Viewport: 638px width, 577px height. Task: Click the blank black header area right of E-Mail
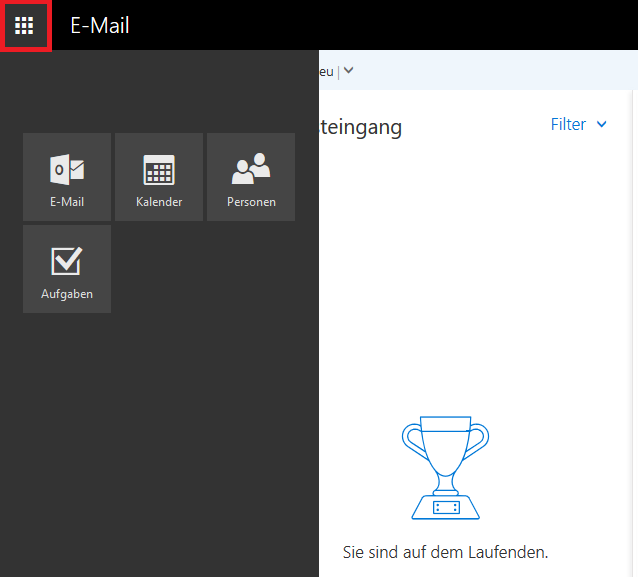point(400,25)
